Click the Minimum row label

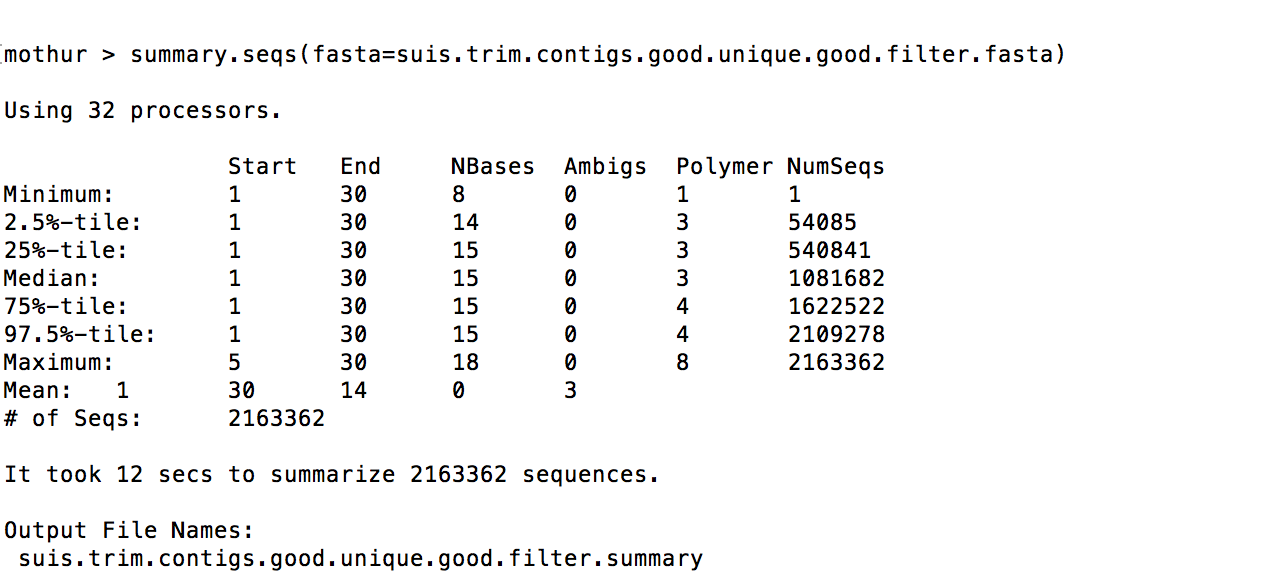click(x=59, y=194)
